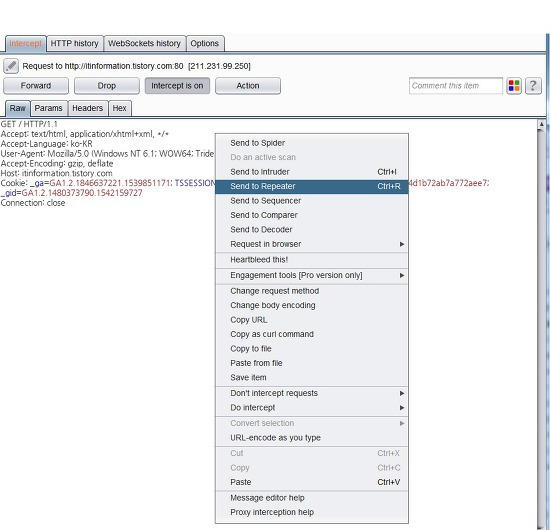This screenshot has height=530, width=550.
Task: Choose Send to Decoder
Action: 311,229
